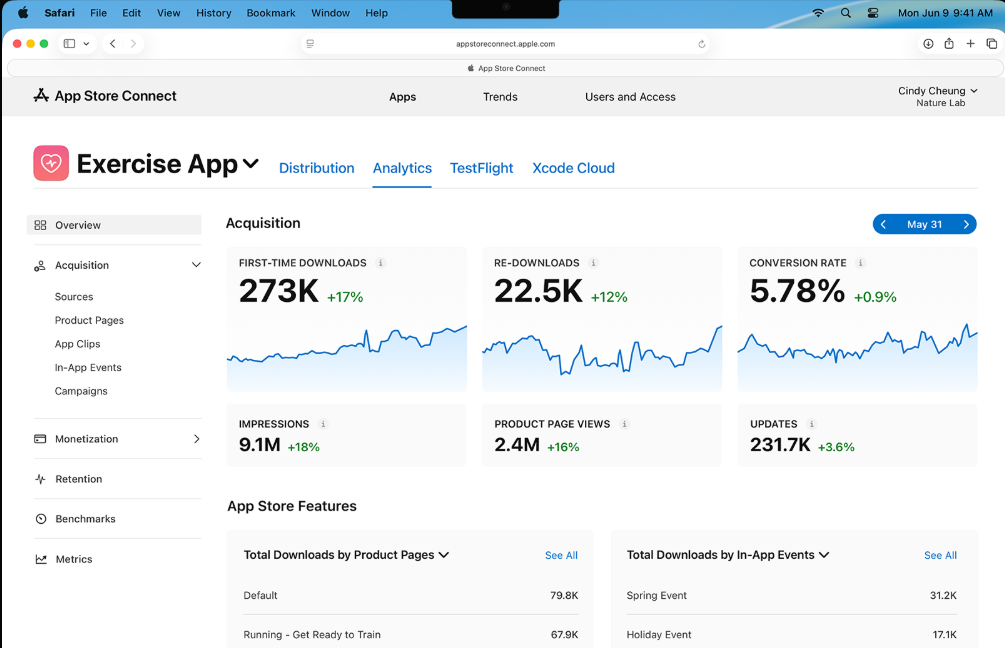
Task: Open Safari downloads icon
Action: click(x=928, y=44)
